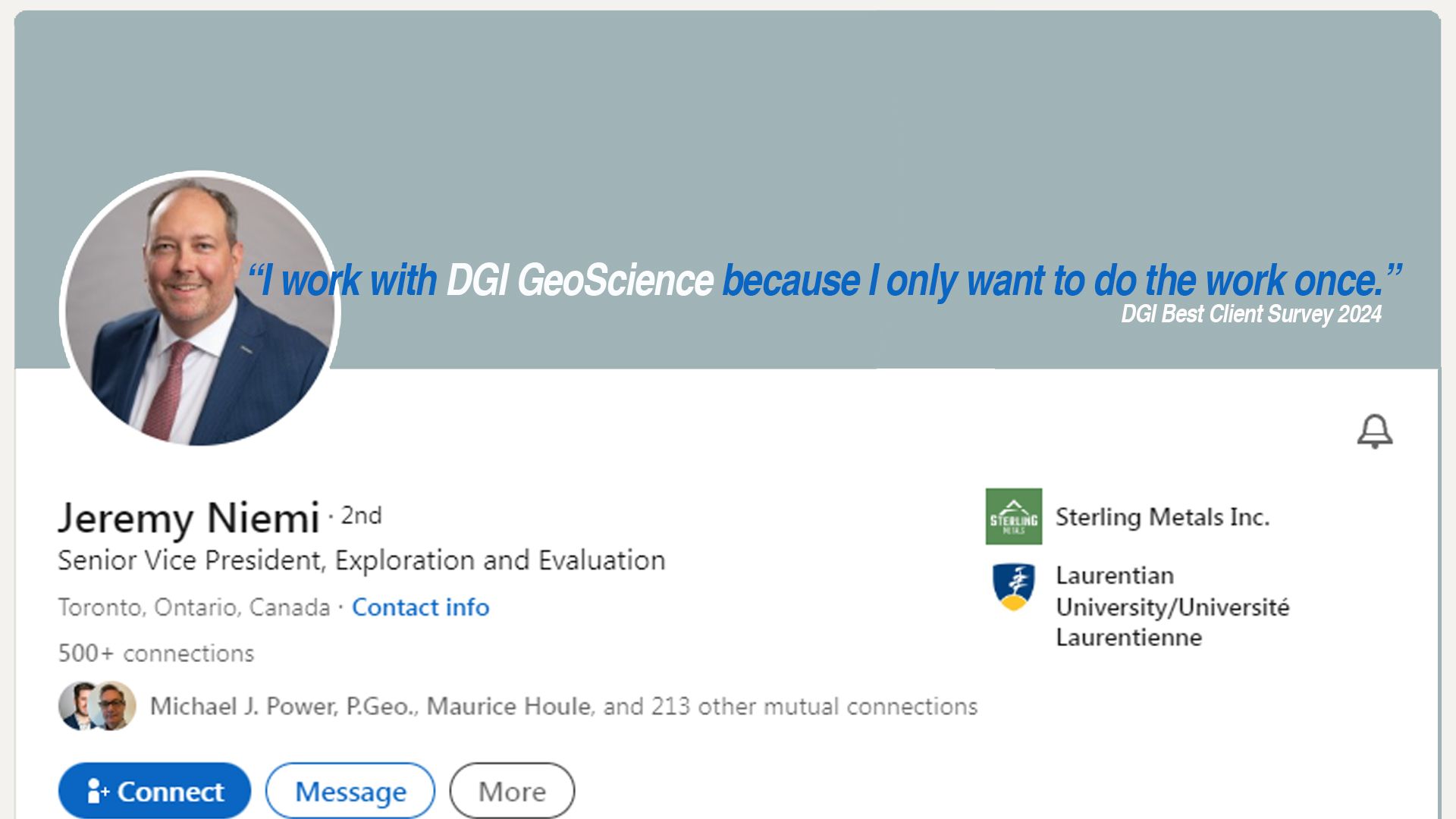Open the More actions dropdown
The image size is (1456, 819).
tap(512, 791)
